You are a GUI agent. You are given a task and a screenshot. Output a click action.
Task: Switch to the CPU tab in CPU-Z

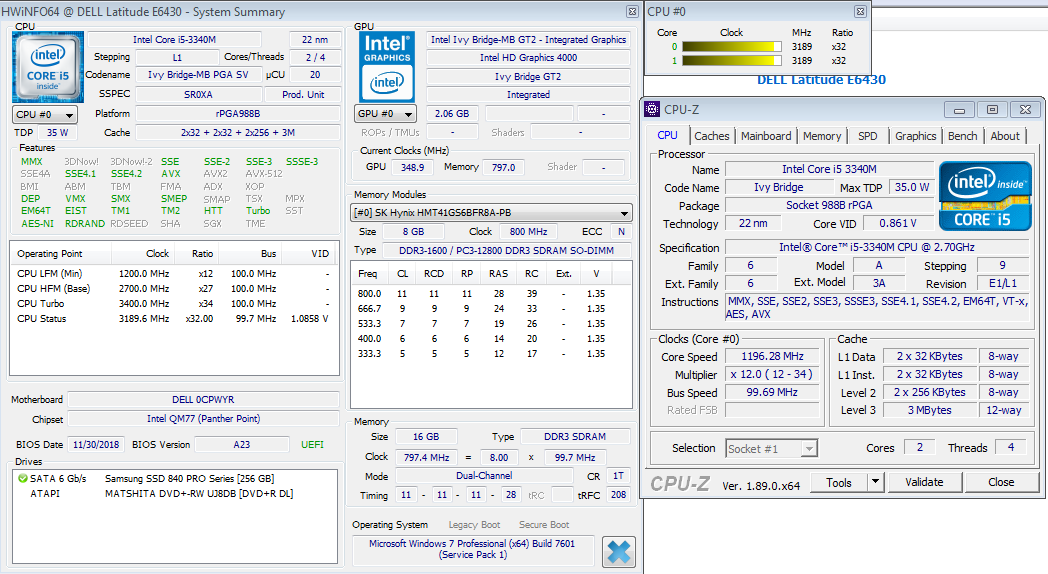667,135
